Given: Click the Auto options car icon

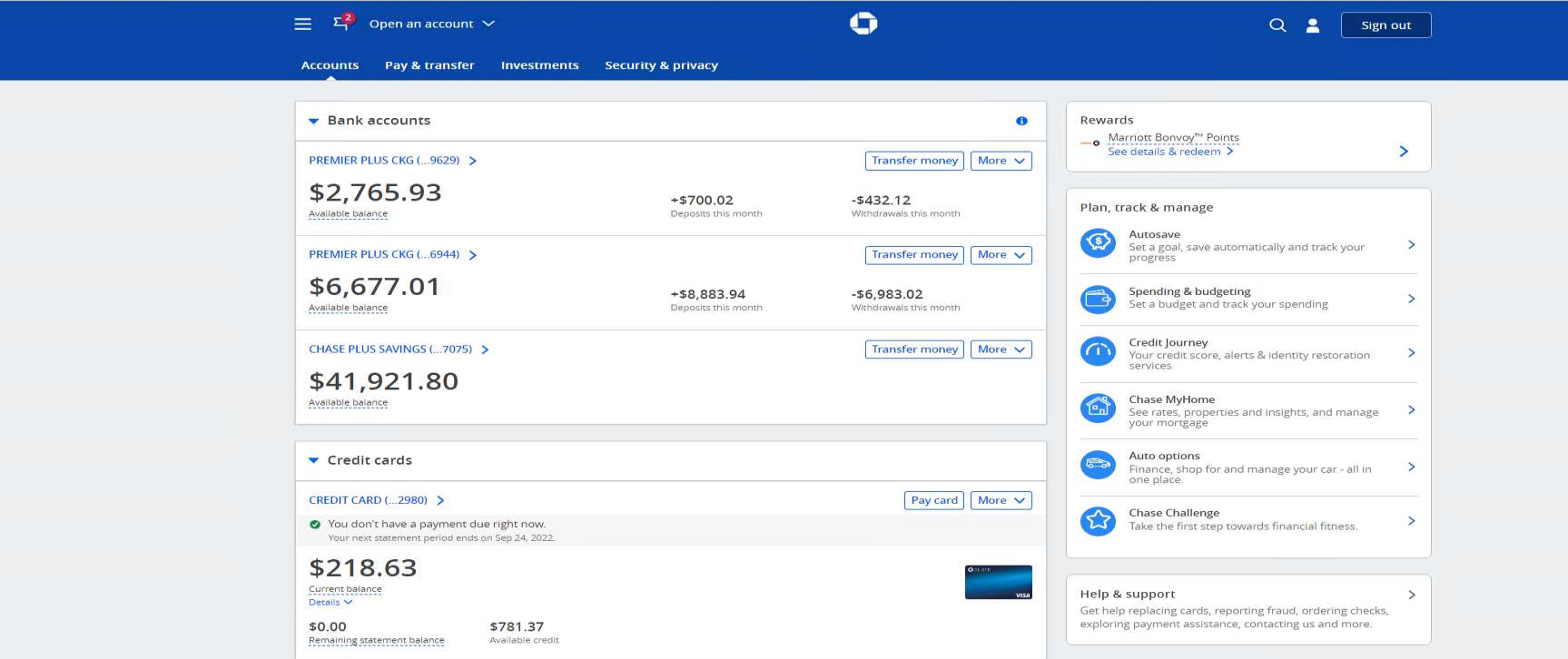Looking at the screenshot, I should (x=1098, y=465).
